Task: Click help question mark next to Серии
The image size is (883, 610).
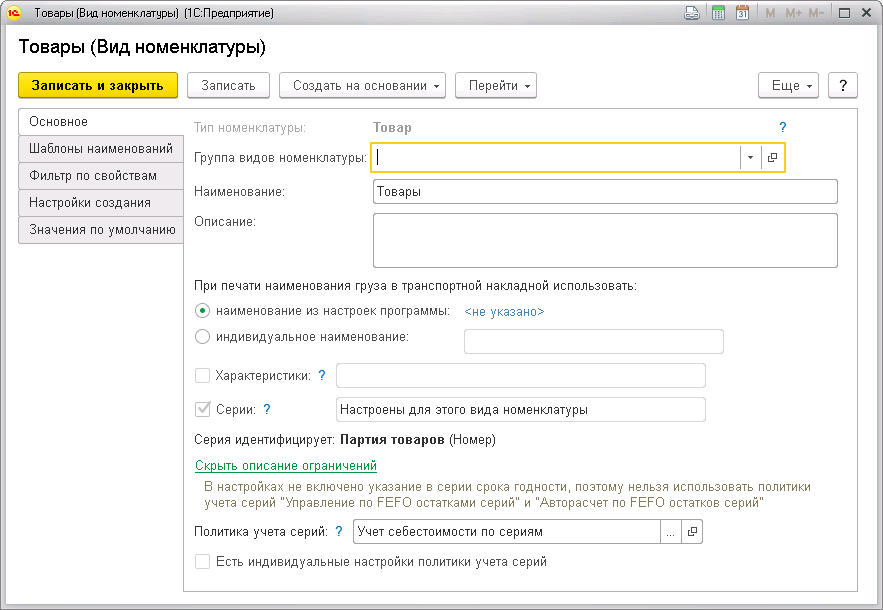Action: [x=267, y=409]
